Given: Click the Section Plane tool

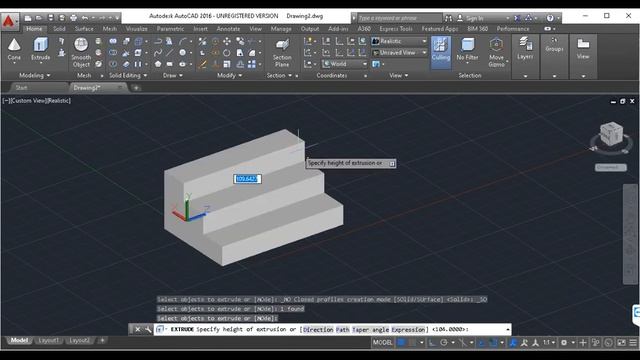Looking at the screenshot, I should point(282,53).
